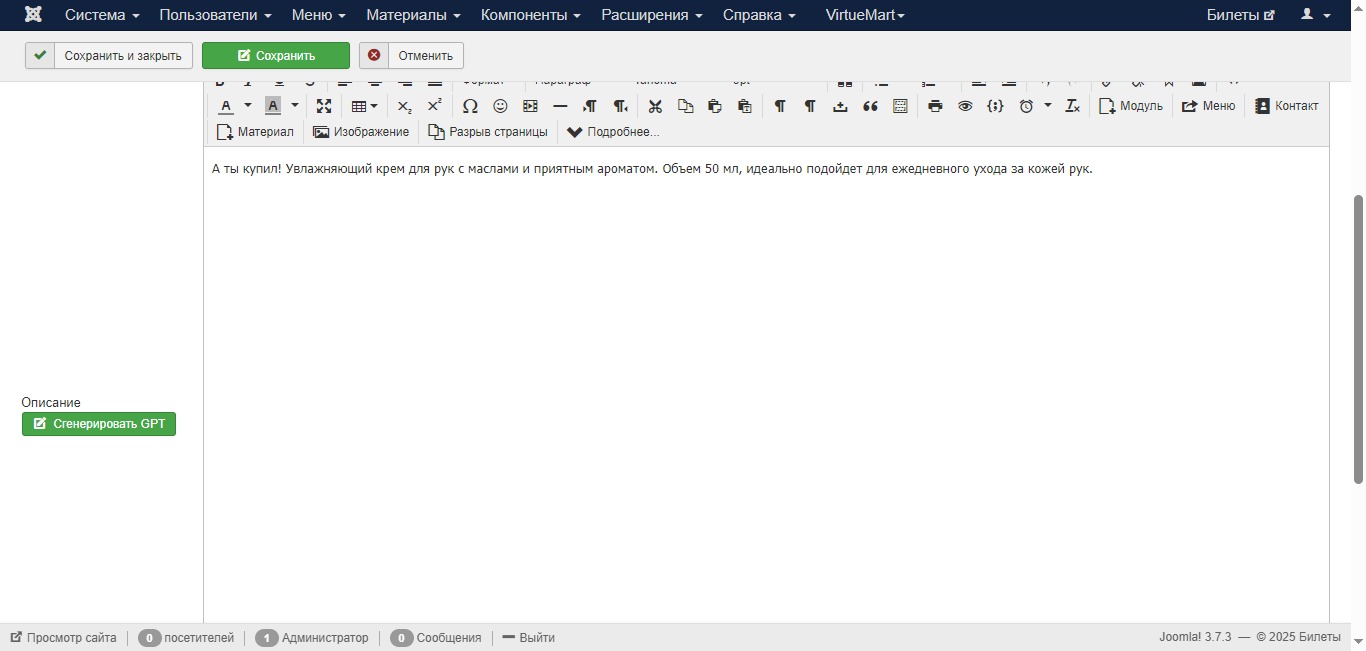Apply superscript formatting
This screenshot has height=651, width=1366.
pyautogui.click(x=434, y=106)
